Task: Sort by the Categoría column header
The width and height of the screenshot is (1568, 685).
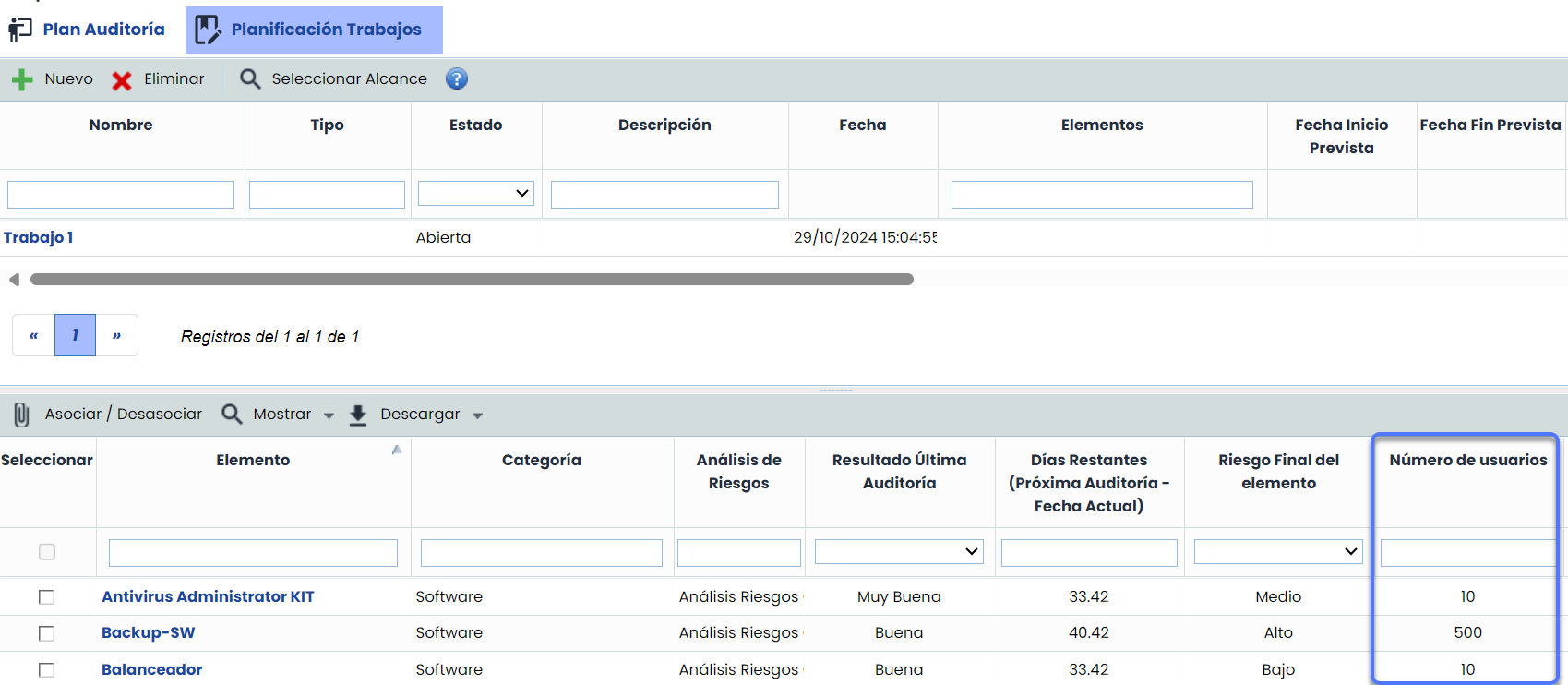Action: pyautogui.click(x=542, y=460)
